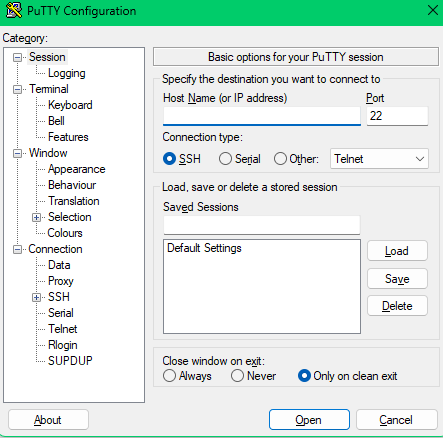Open the Behaviour settings category
This screenshot has height=438, width=443.
pyautogui.click(x=72, y=185)
